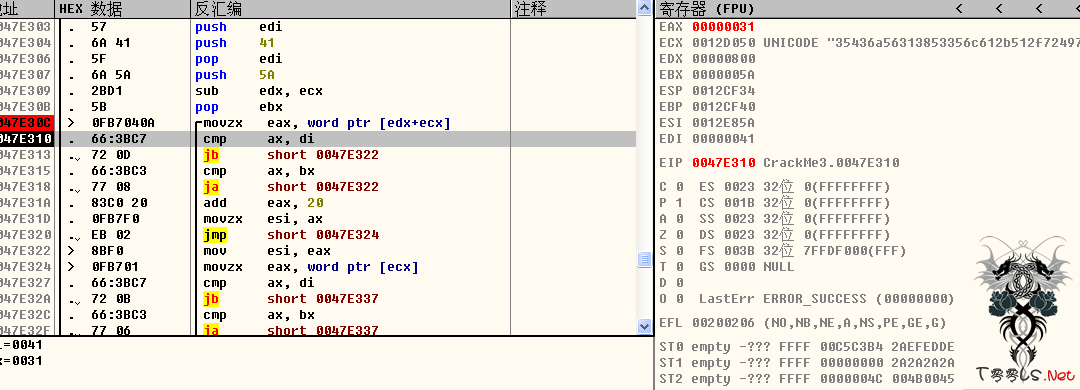Click the P flag bit value

click(x=679, y=203)
